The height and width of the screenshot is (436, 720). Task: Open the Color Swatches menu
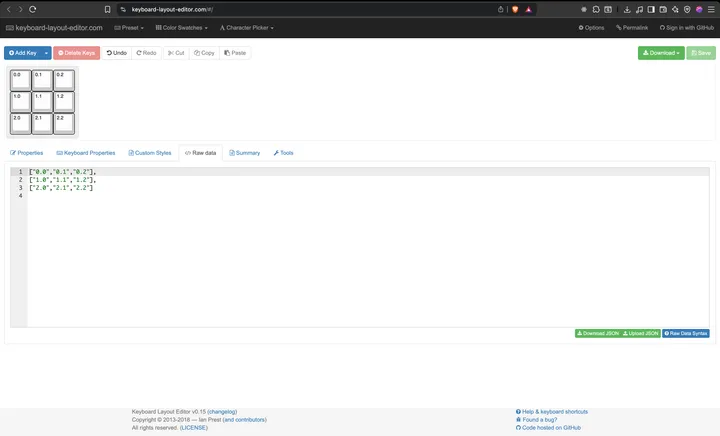pos(180,28)
